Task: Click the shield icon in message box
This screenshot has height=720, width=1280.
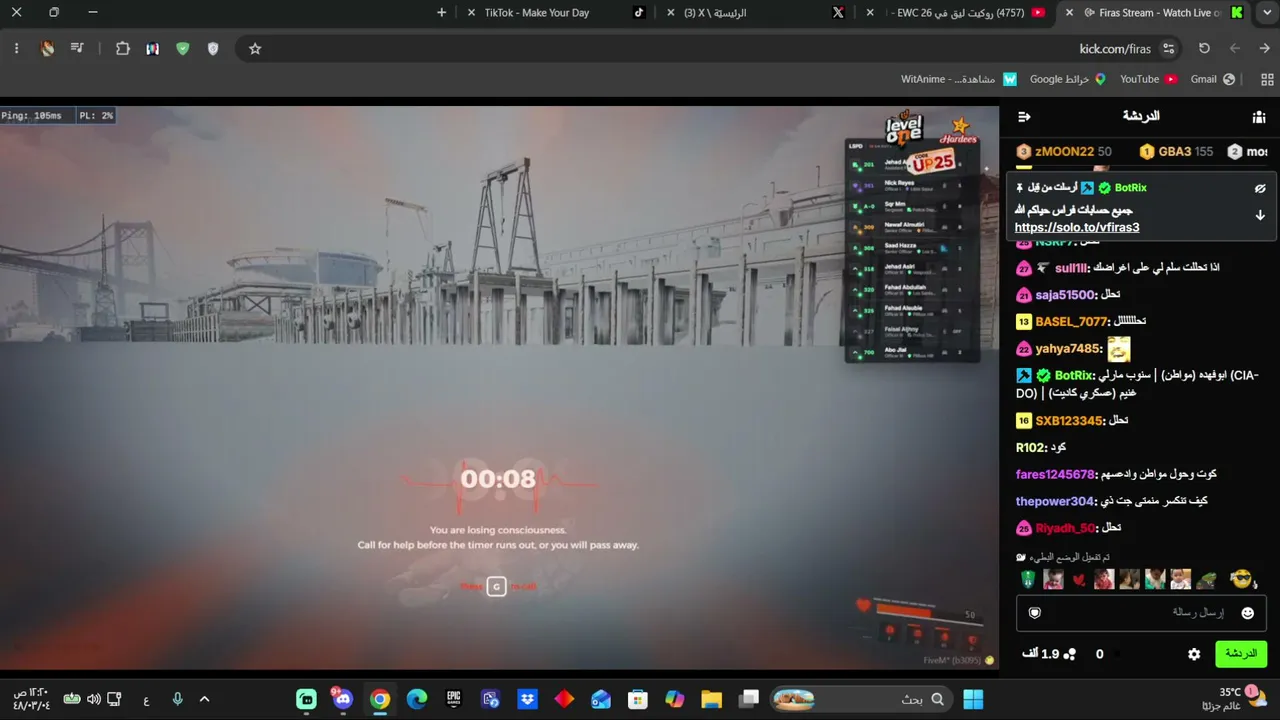Action: pos(1035,613)
